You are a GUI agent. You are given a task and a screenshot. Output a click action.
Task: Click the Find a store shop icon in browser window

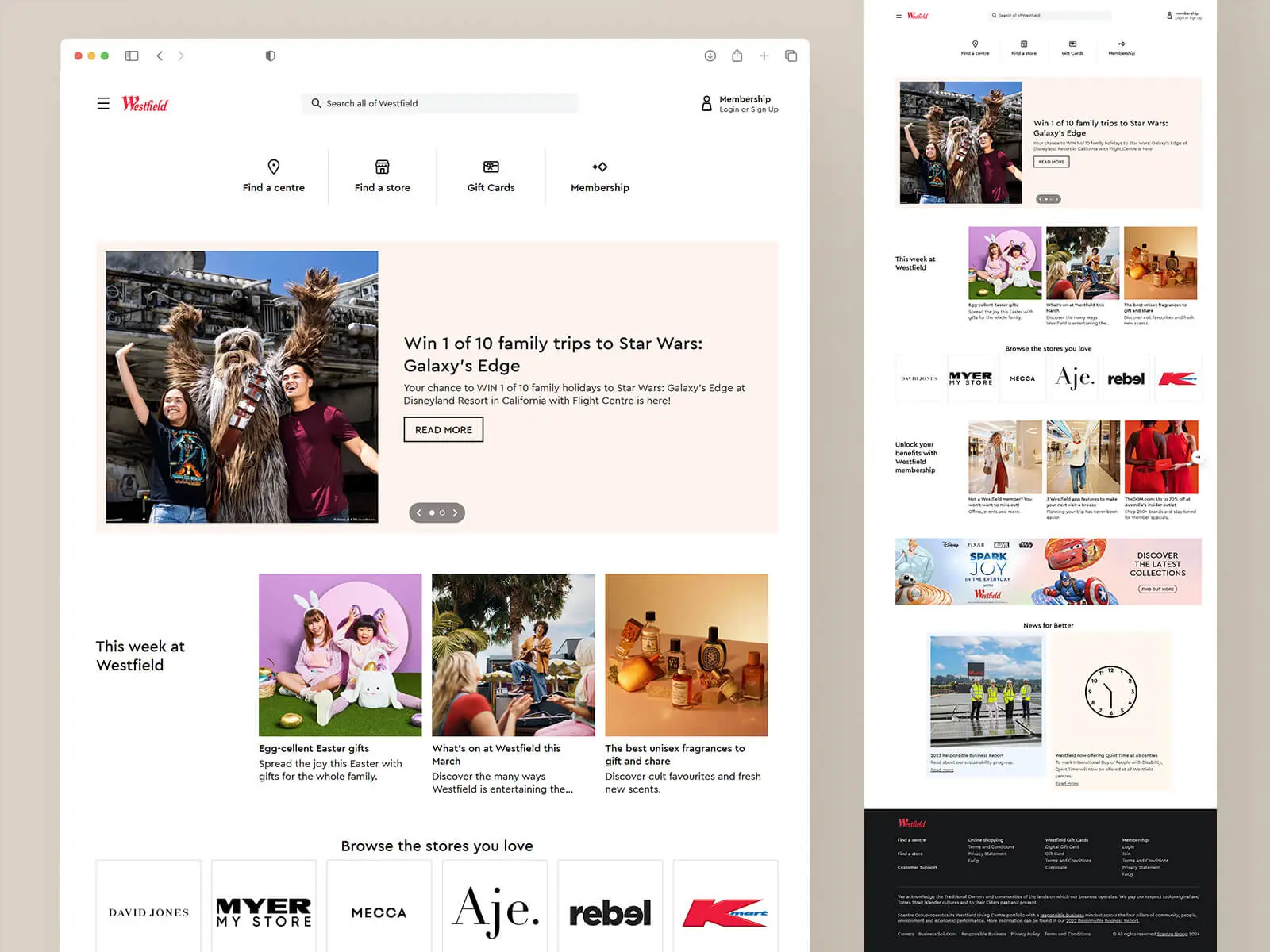382,167
